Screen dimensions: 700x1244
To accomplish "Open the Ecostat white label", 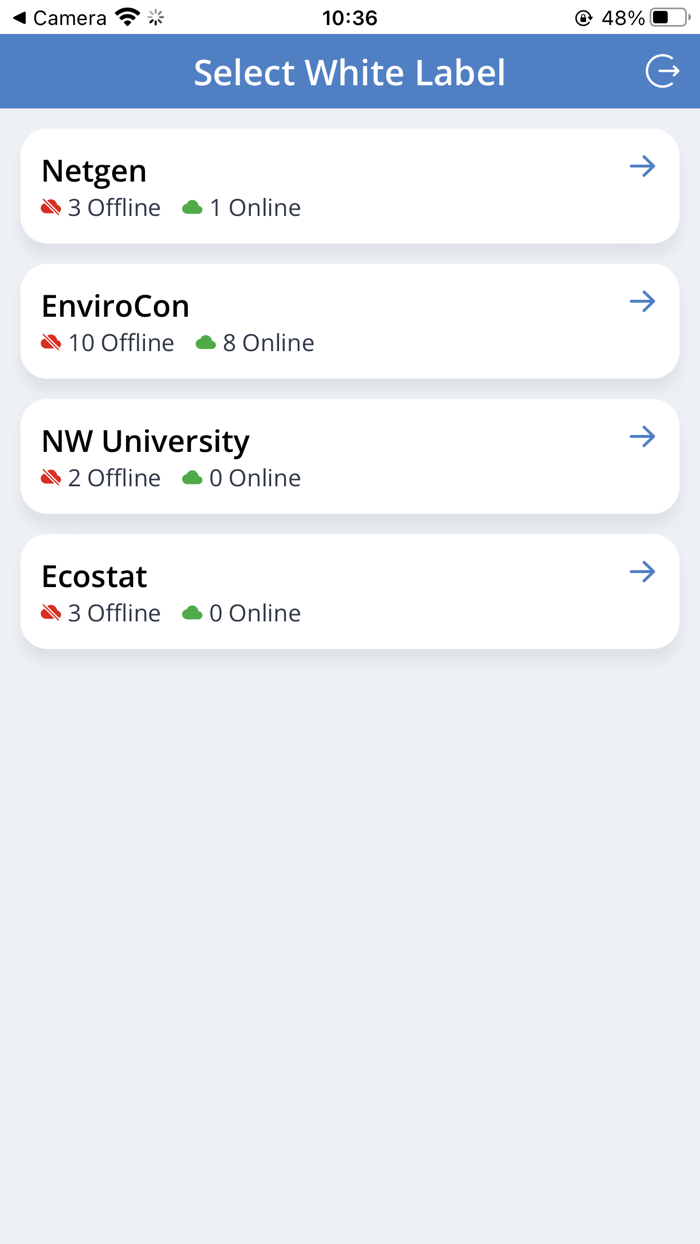I will pos(350,591).
